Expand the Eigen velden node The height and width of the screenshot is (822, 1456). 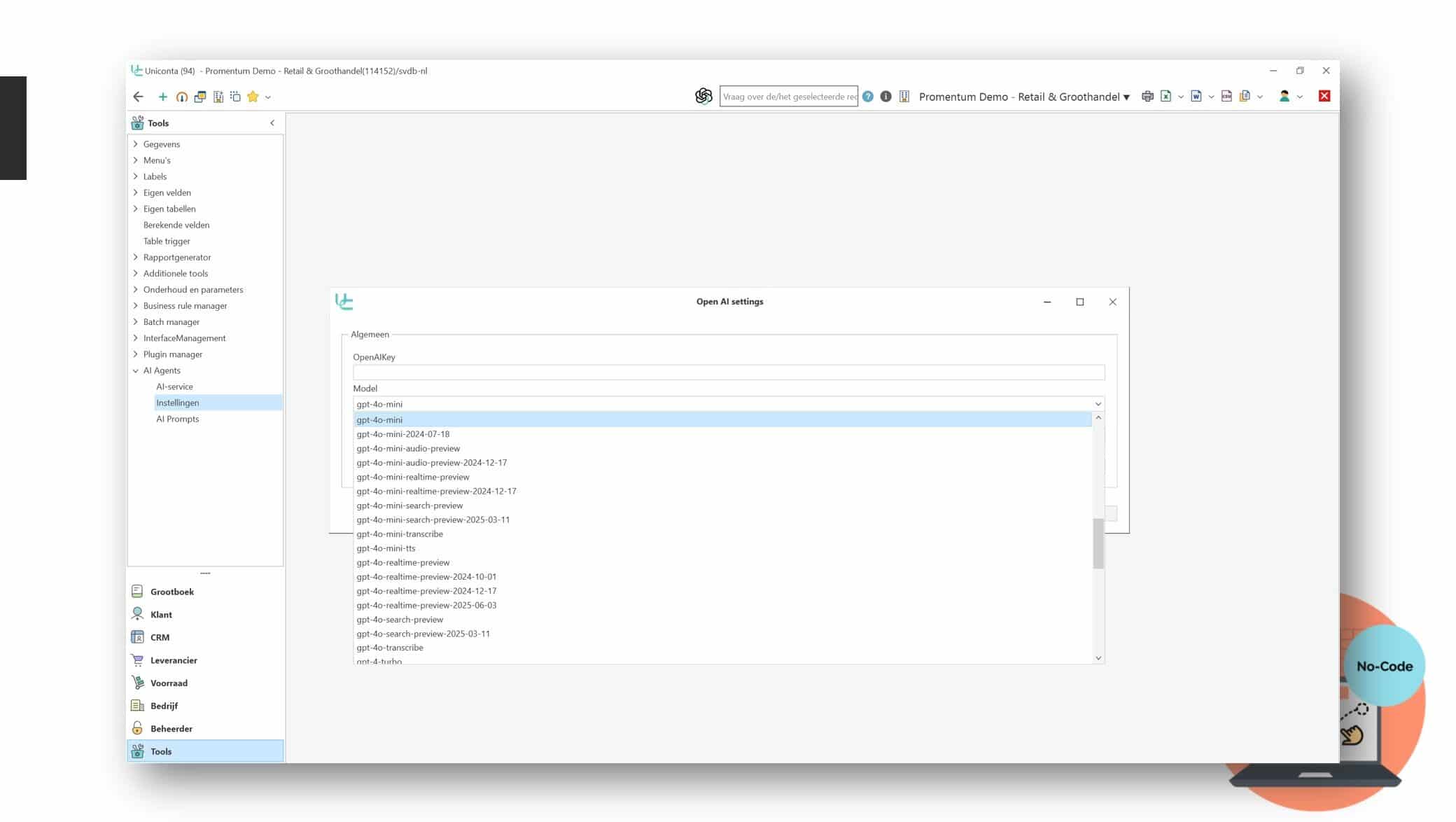click(136, 193)
